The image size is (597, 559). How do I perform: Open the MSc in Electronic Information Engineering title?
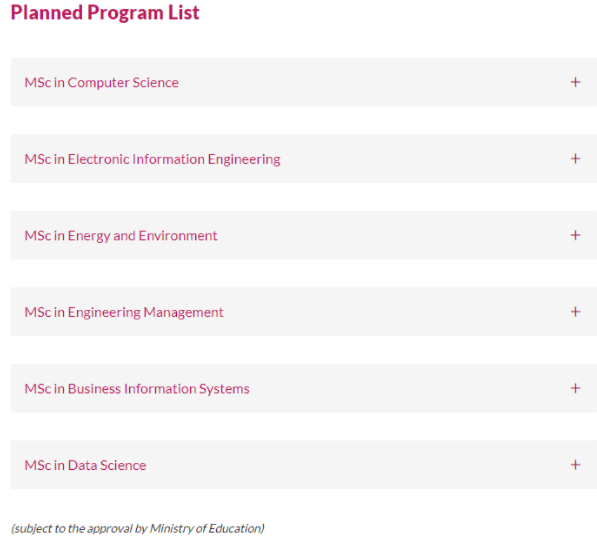point(152,159)
